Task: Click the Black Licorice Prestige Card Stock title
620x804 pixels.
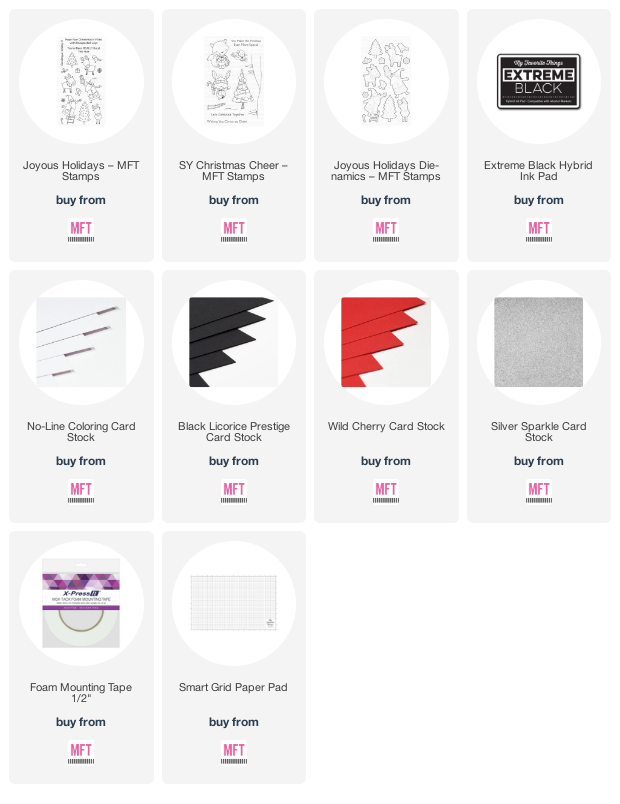Action: tap(234, 432)
